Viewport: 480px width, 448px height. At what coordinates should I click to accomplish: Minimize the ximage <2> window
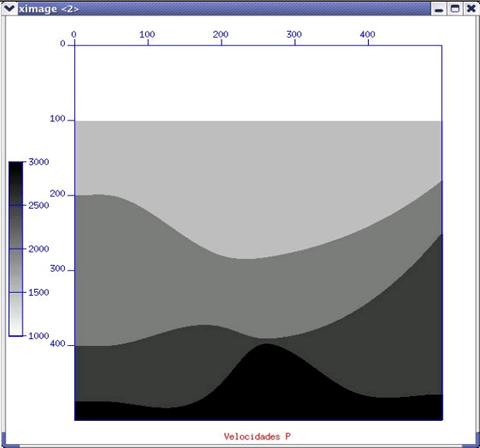439,9
